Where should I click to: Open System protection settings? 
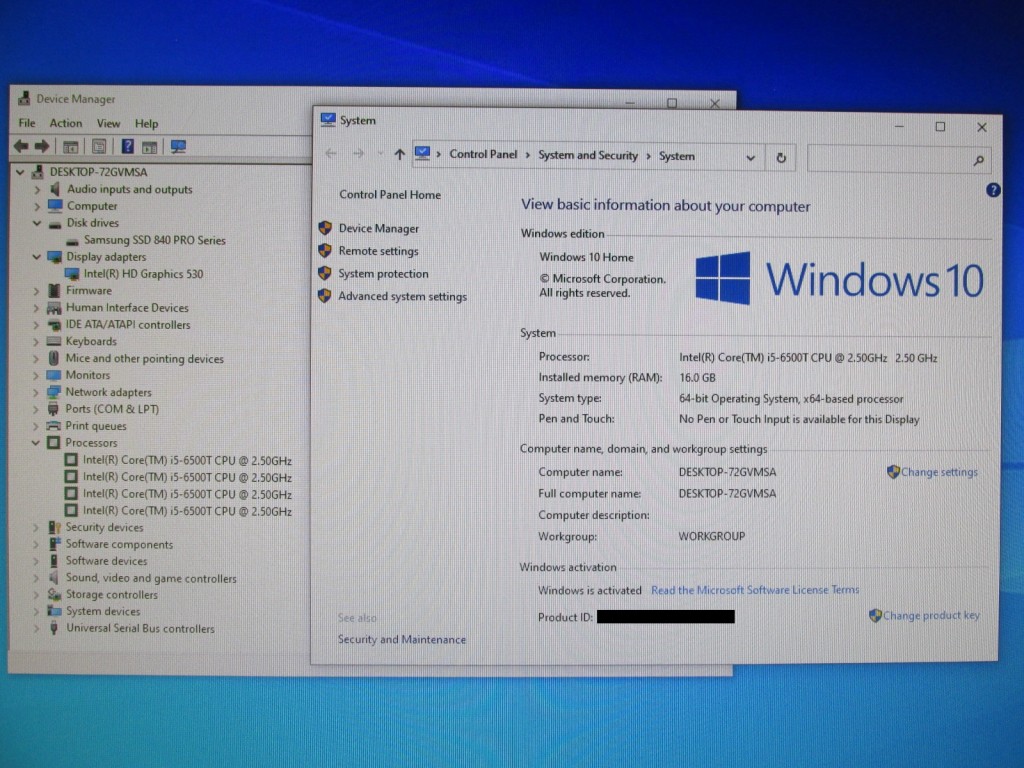[x=383, y=274]
